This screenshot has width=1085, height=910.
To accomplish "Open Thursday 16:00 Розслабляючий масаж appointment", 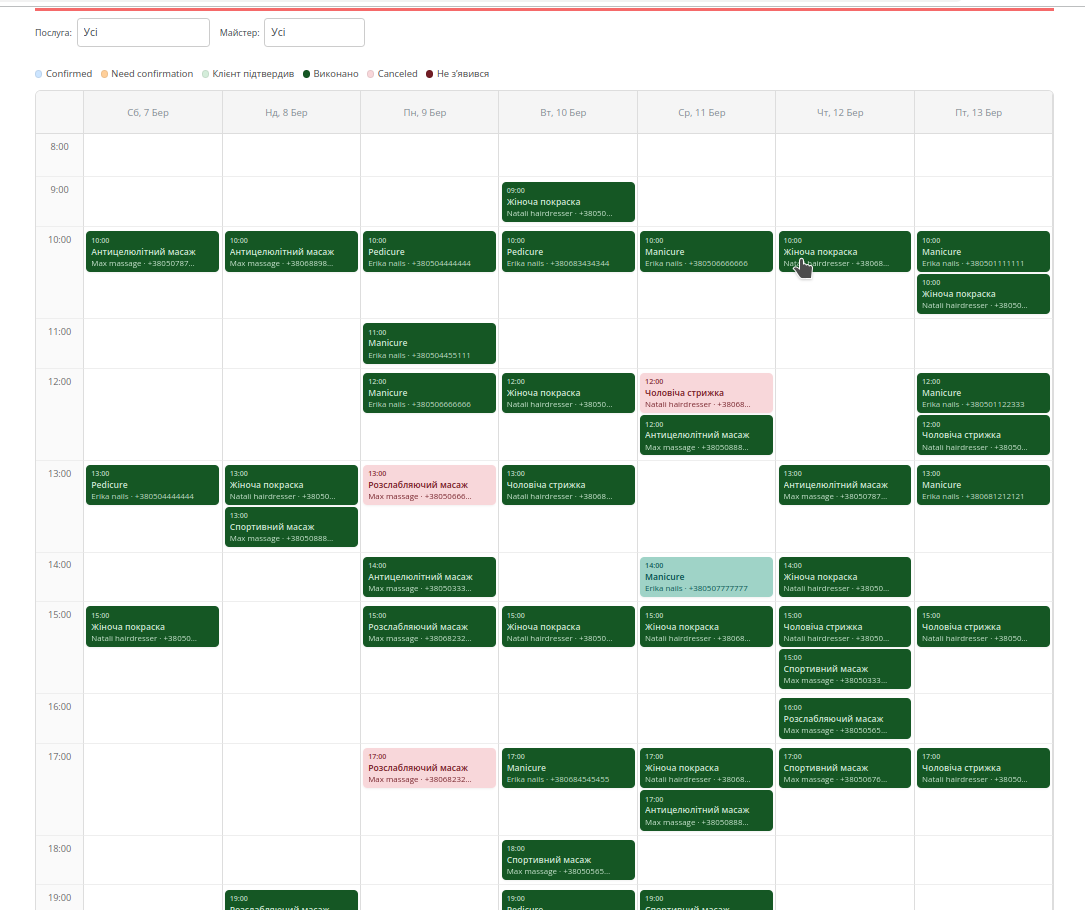I will tap(844, 719).
